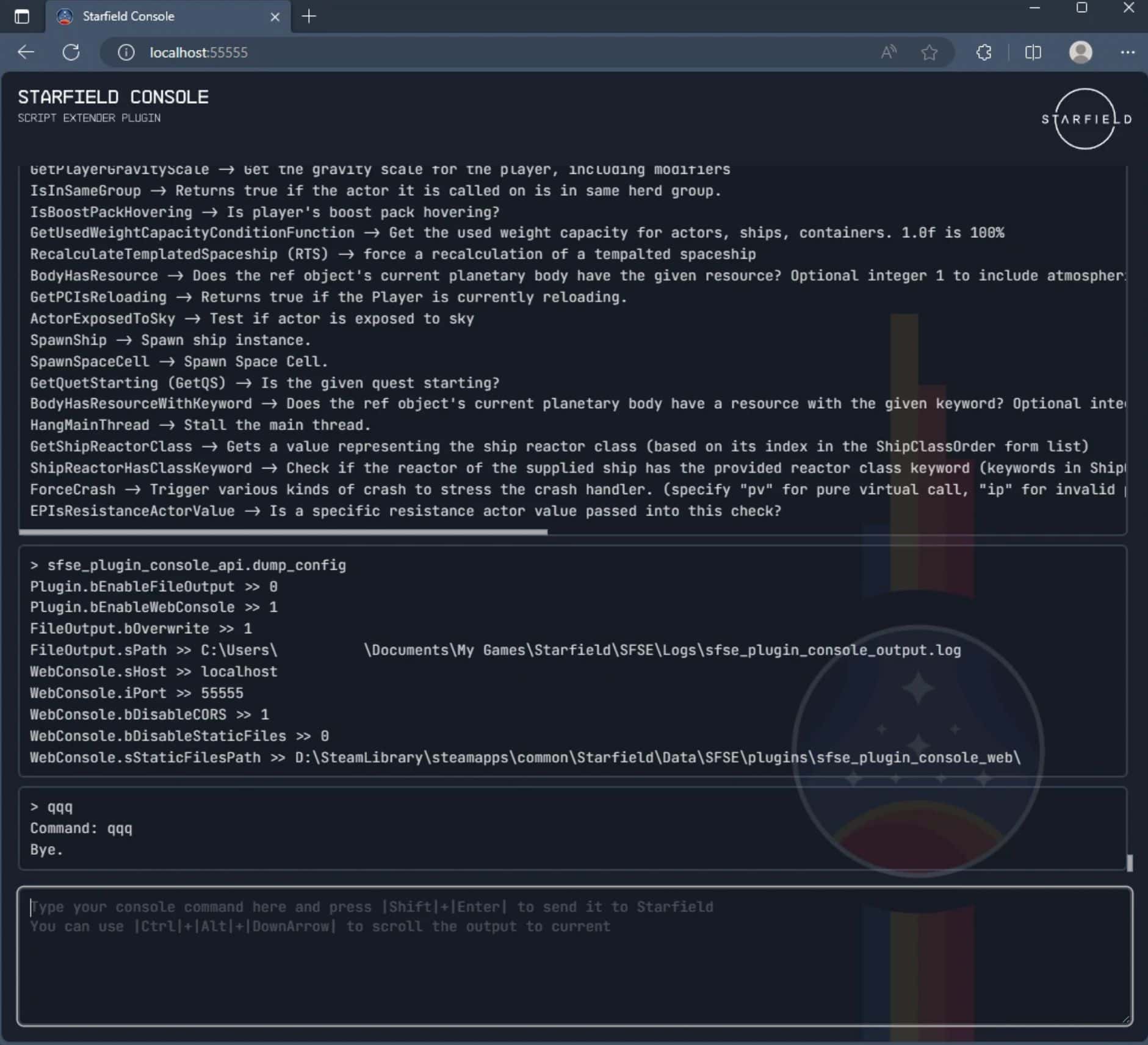The height and width of the screenshot is (1045, 1148).
Task: Reload the localhost page
Action: 71,52
